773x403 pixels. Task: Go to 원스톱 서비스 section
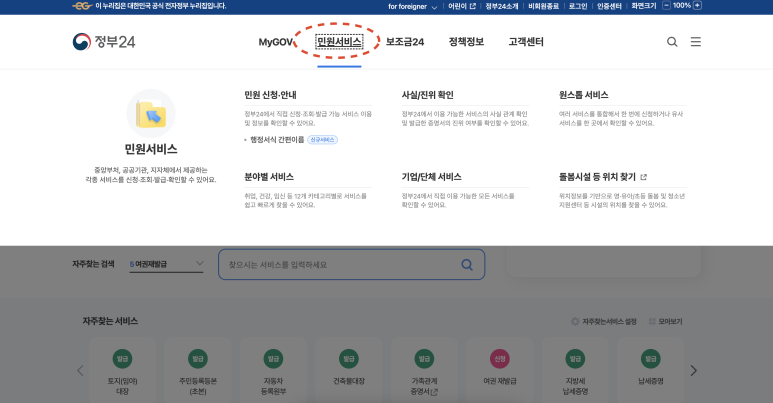pos(584,95)
